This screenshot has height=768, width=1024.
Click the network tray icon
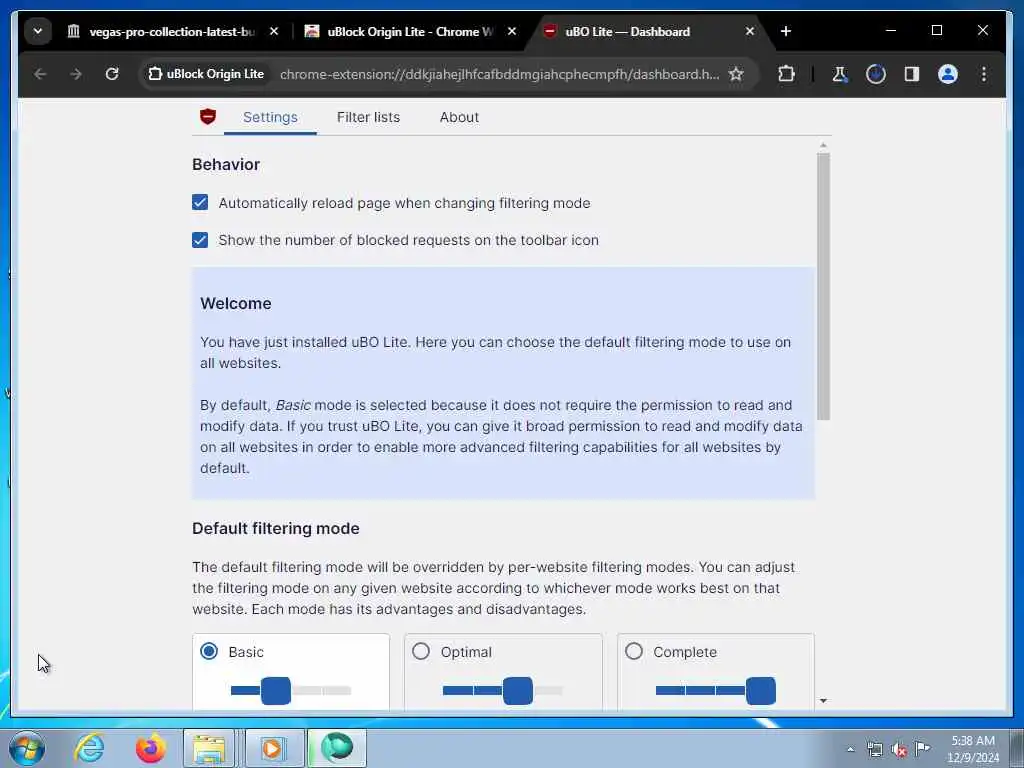pyautogui.click(x=874, y=749)
